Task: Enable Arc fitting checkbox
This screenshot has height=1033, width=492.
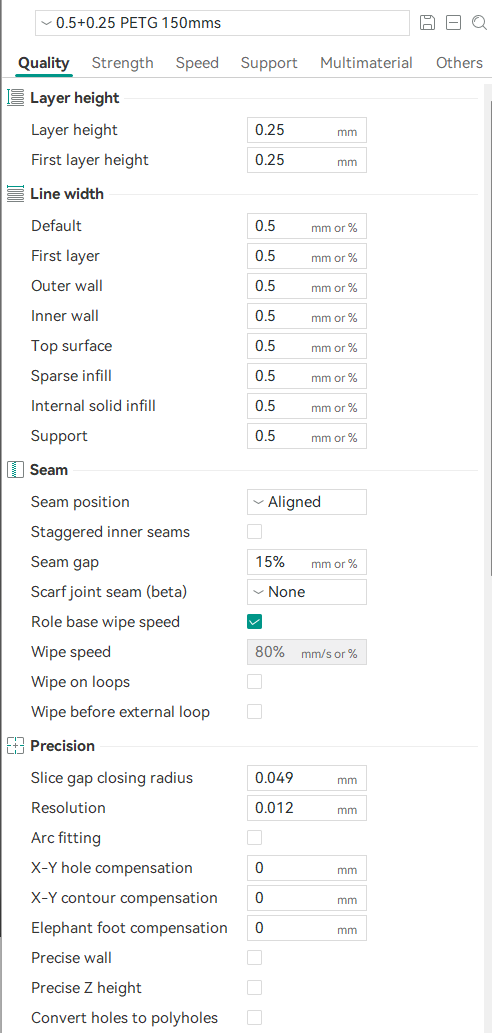Action: [254, 838]
